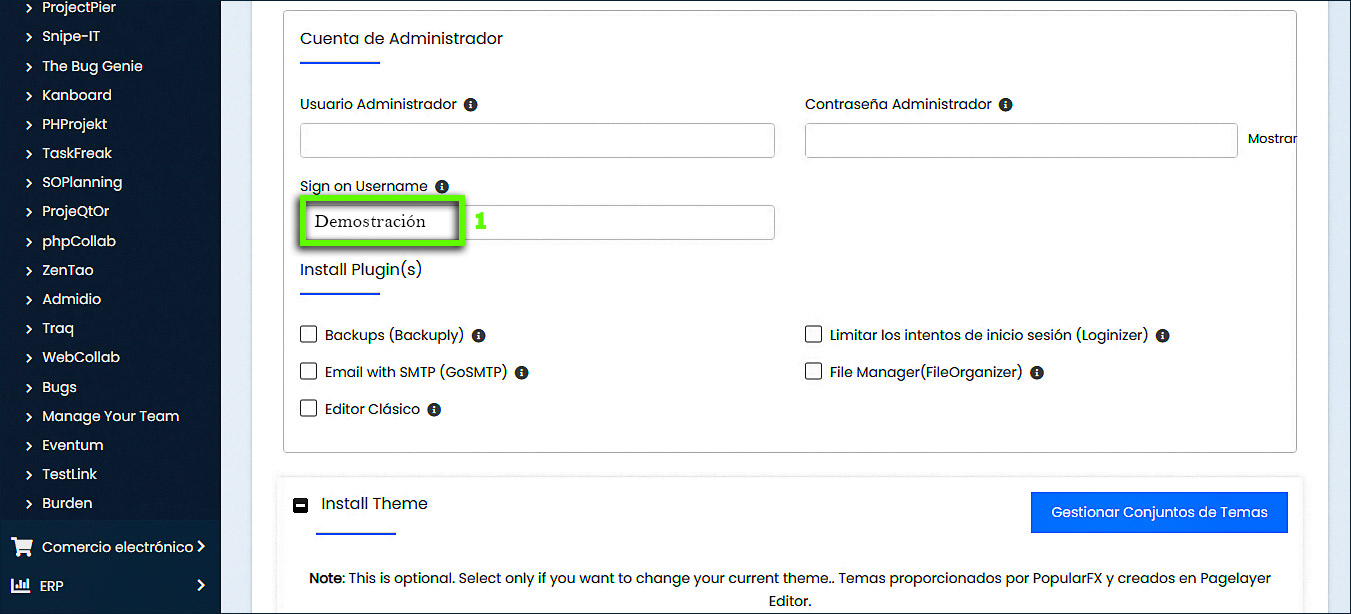Tick the Email with SMTP (GoSMTP) checkbox

(x=309, y=372)
